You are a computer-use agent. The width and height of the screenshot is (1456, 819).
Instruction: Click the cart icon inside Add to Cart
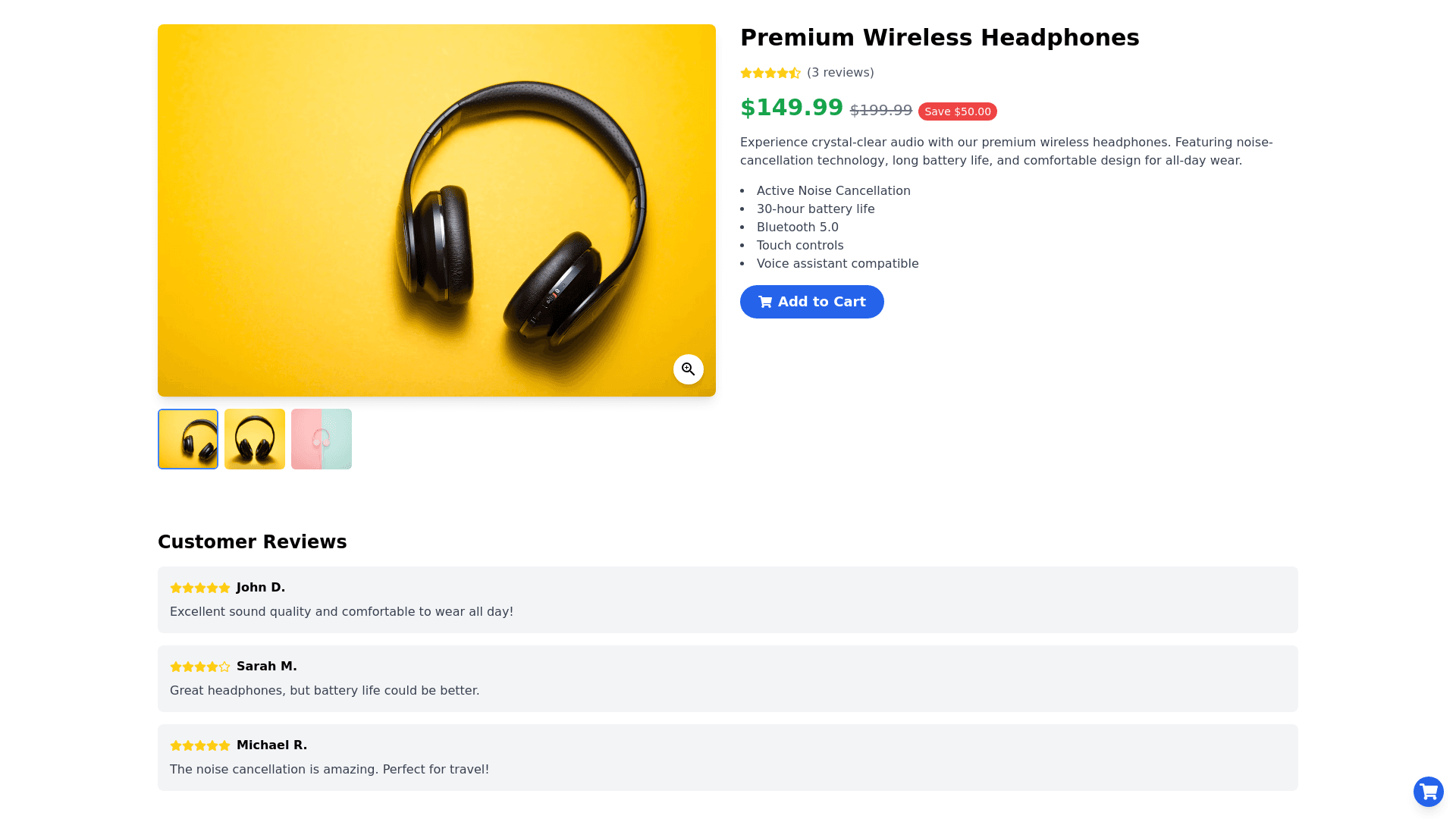(x=765, y=302)
